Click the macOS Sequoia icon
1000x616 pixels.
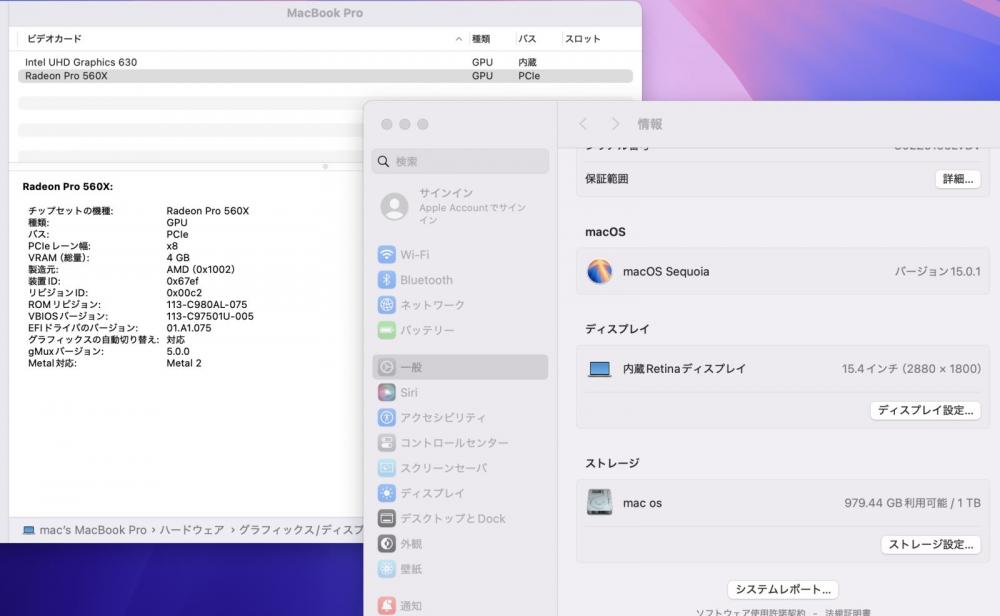[600, 271]
